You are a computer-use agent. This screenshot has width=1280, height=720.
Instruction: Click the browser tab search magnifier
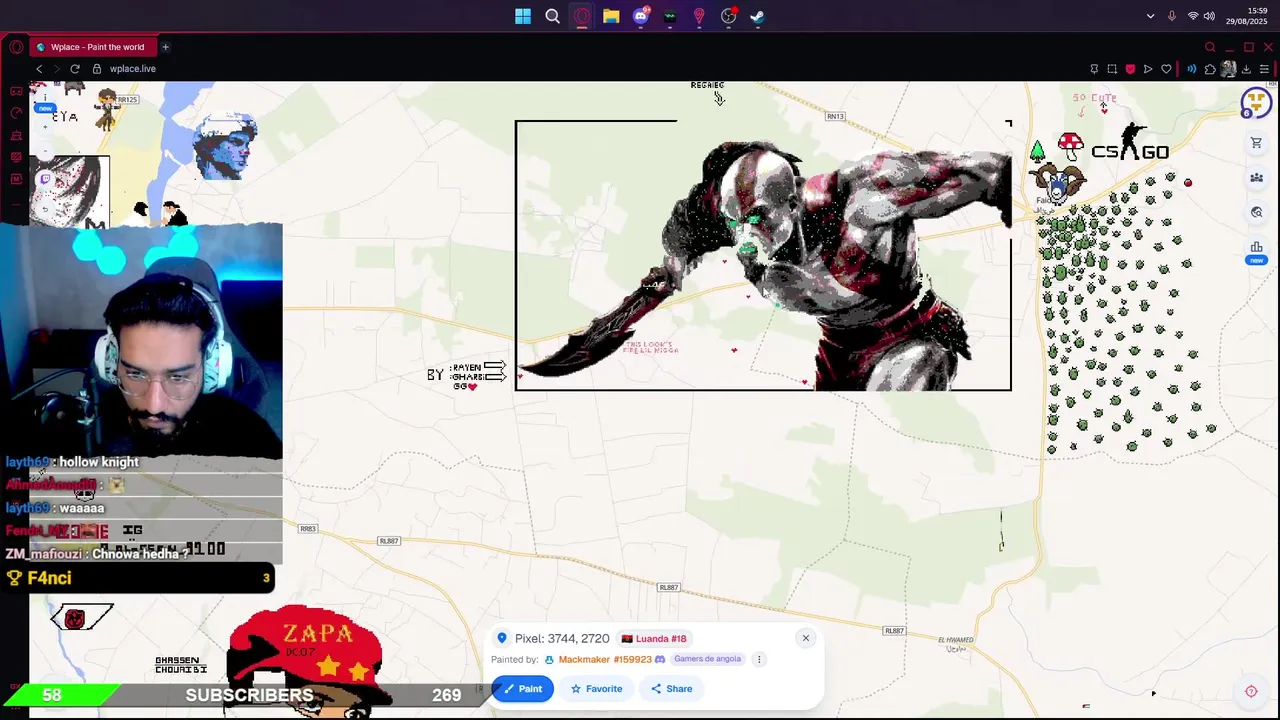pos(1210,47)
